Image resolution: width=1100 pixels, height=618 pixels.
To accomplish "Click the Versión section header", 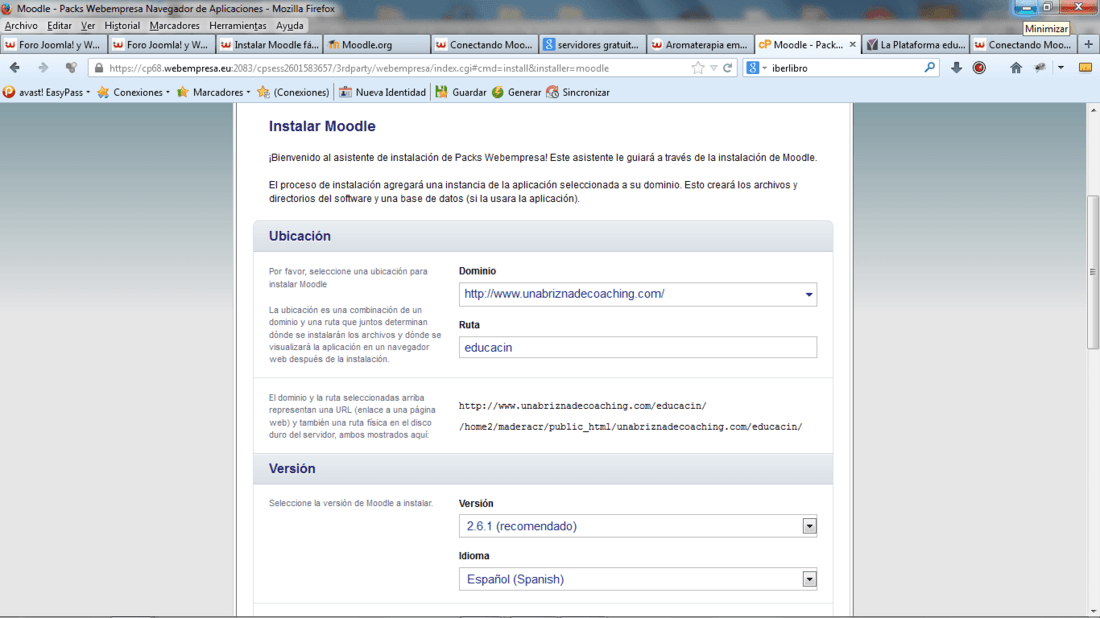I will click(x=543, y=469).
